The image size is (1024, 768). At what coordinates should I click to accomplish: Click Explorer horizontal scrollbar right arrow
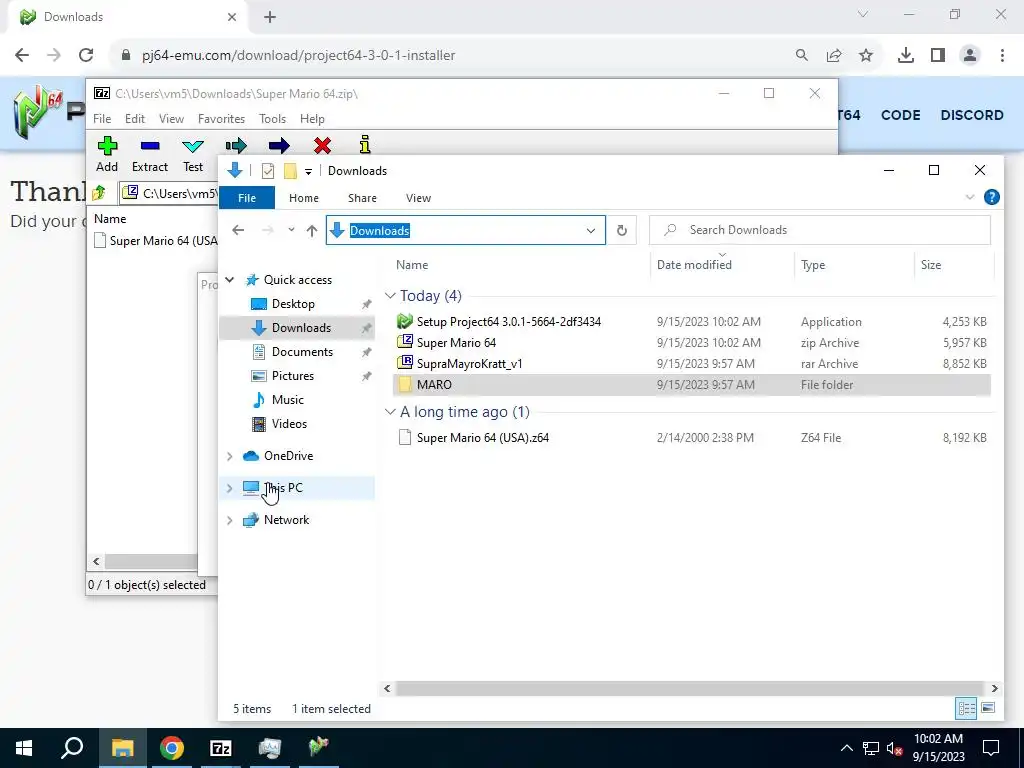tap(994, 688)
